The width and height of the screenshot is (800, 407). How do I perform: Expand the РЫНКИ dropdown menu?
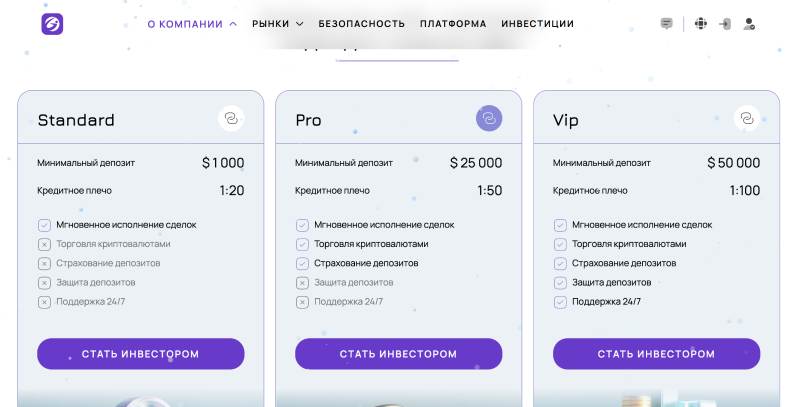277,24
